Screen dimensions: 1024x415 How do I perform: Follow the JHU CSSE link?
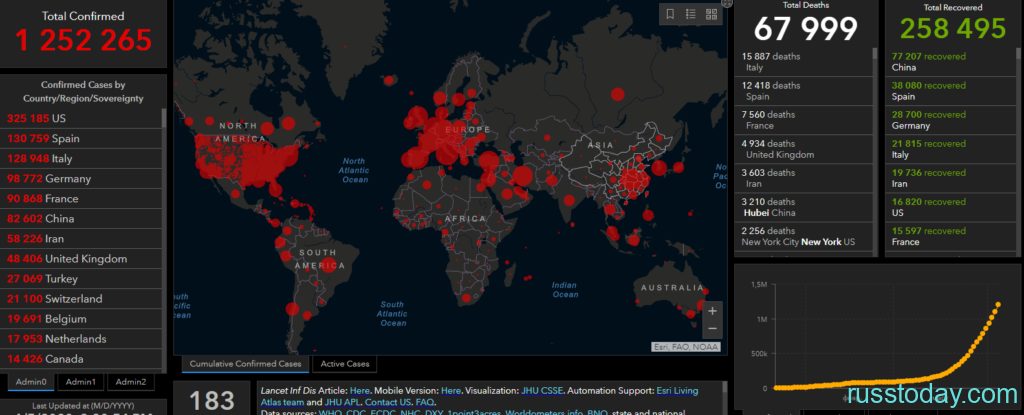(541, 391)
